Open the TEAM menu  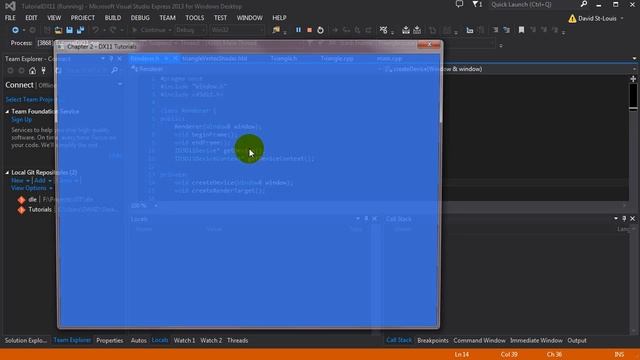click(167, 18)
